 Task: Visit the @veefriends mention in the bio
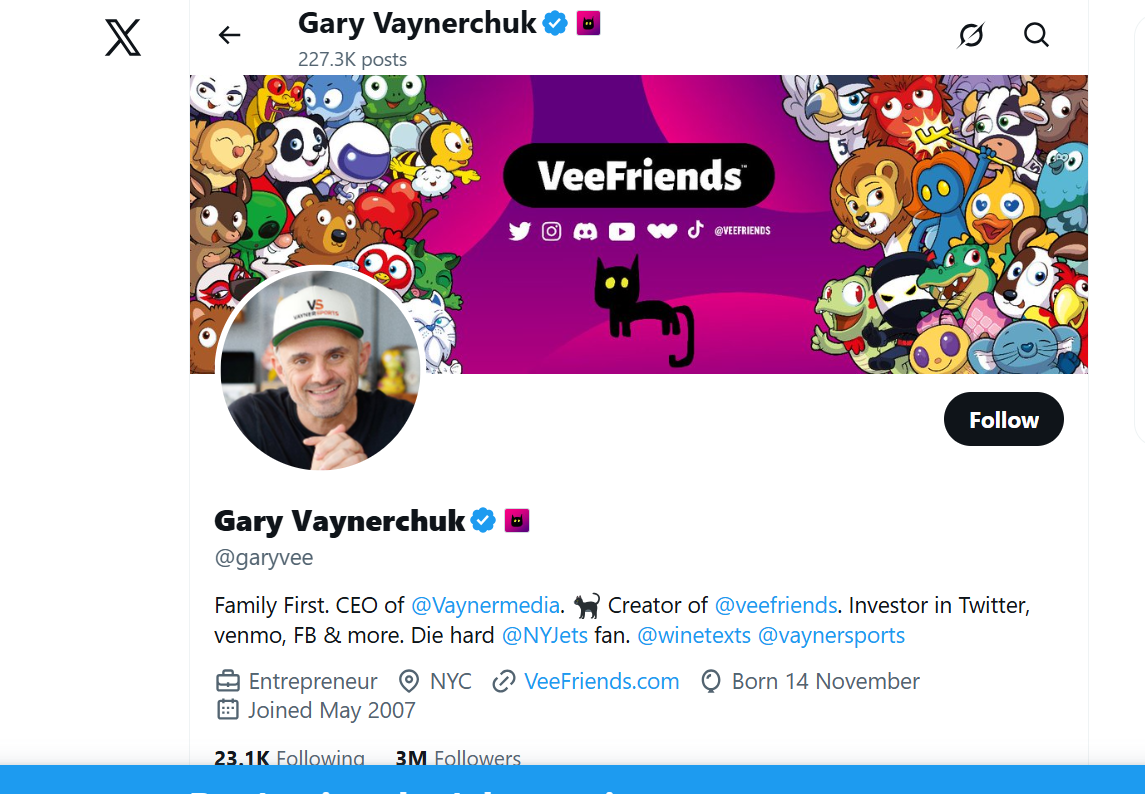click(x=776, y=605)
